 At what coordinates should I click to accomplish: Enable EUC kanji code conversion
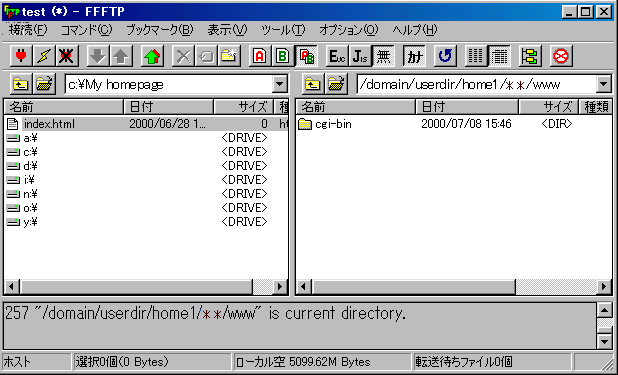(337, 56)
